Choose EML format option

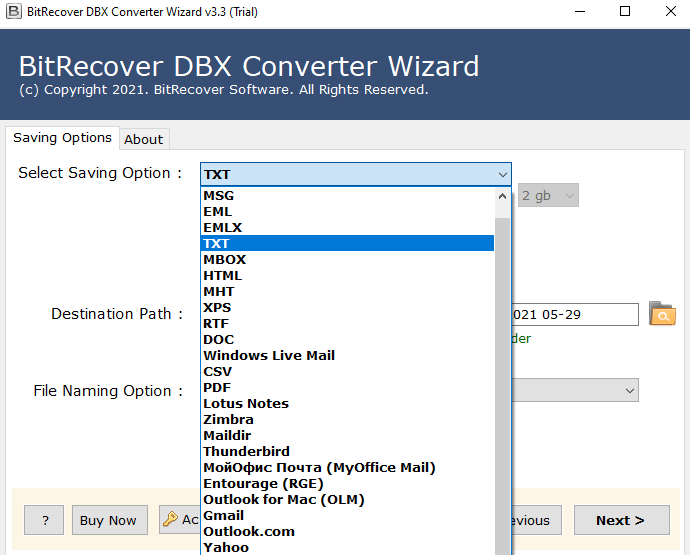(x=347, y=211)
